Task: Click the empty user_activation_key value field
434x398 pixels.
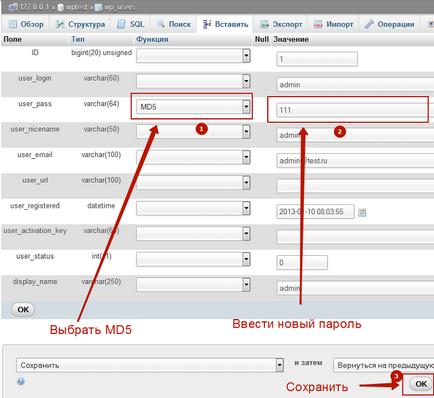Action: pyautogui.click(x=355, y=237)
